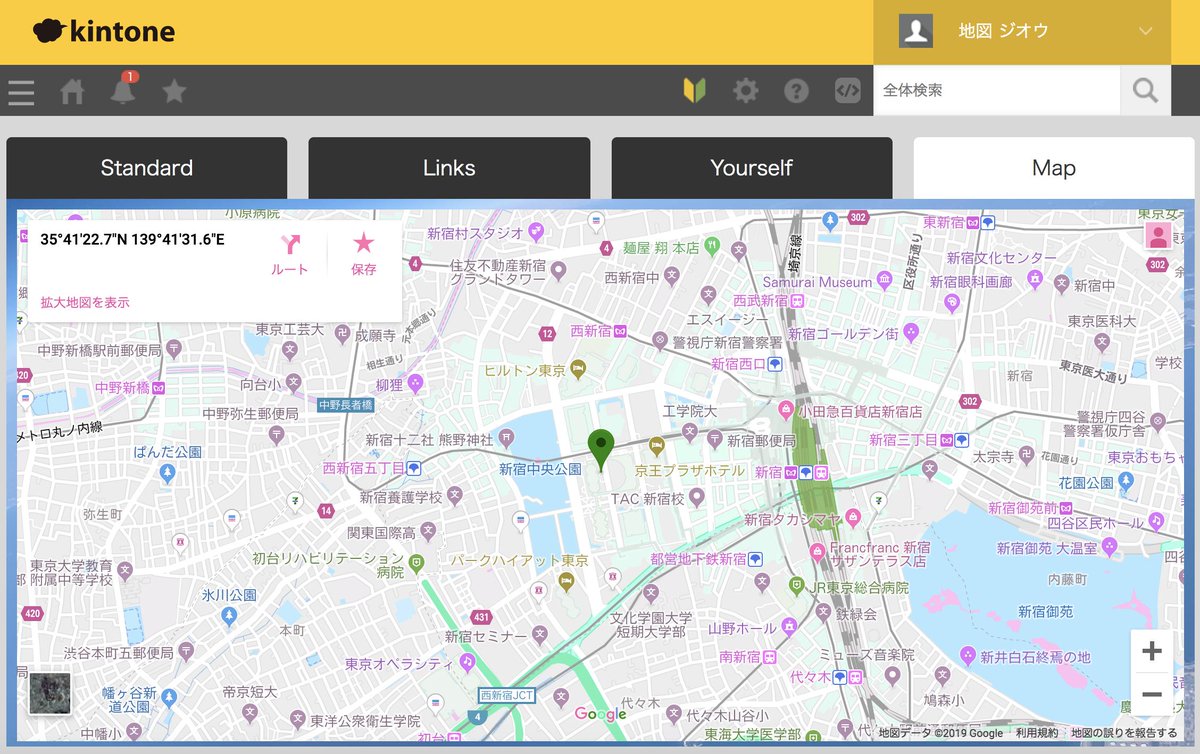The height and width of the screenshot is (754, 1200).
Task: Click the 西新宿五丁目 station label
Action: (x=363, y=468)
